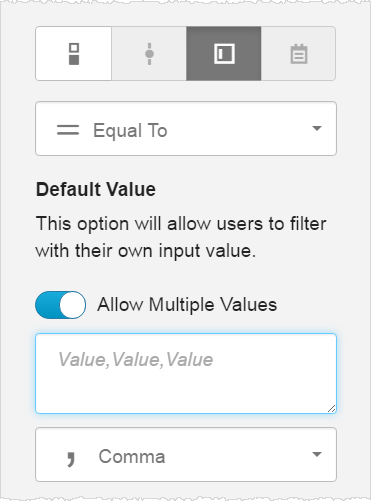
Task: Click empty space below placeholder in text area
Action: point(186,392)
